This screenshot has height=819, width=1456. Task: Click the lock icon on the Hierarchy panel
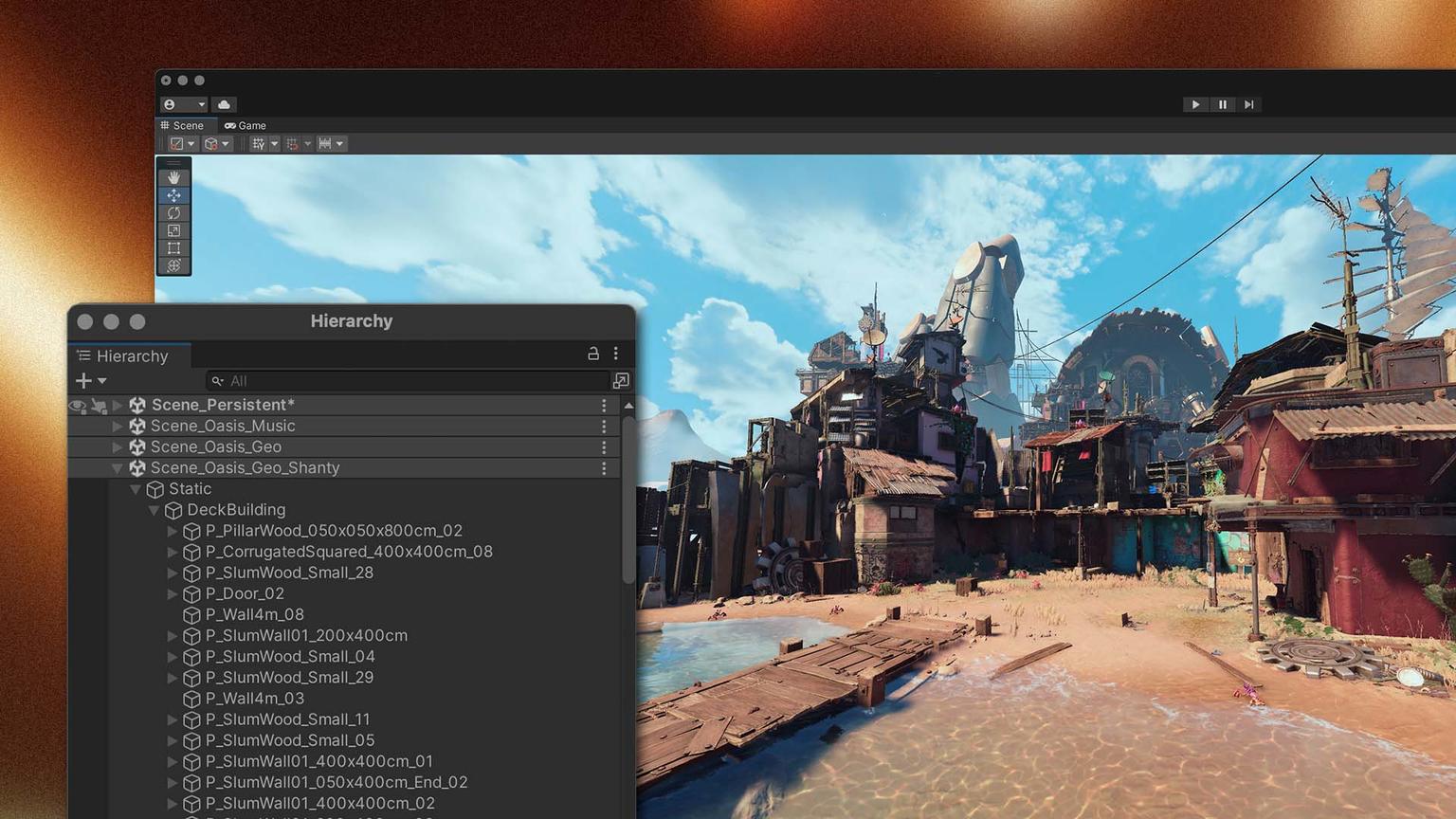click(x=593, y=354)
